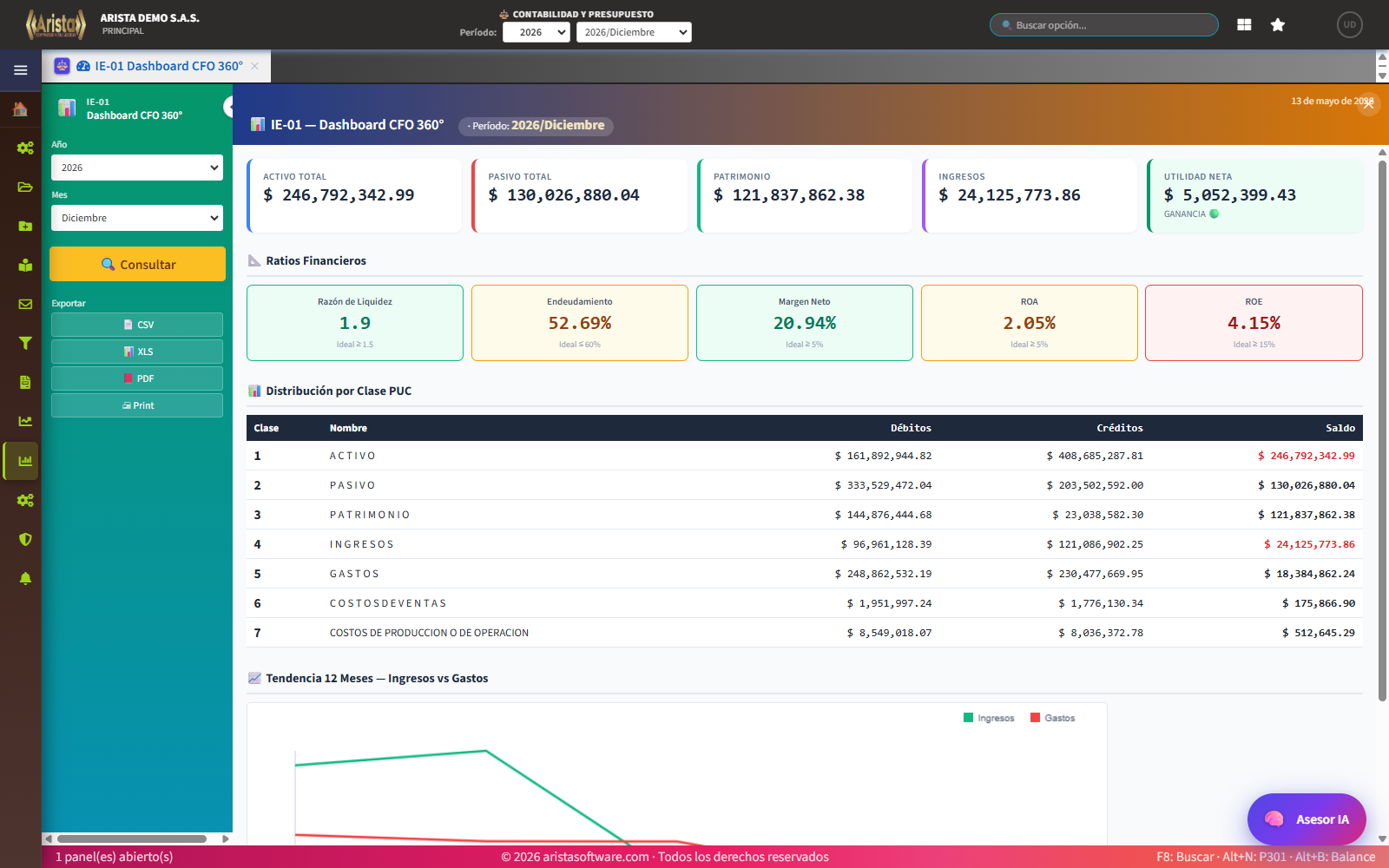Expand the Año dropdown in side panel
This screenshot has width=1389, height=868.
click(137, 168)
